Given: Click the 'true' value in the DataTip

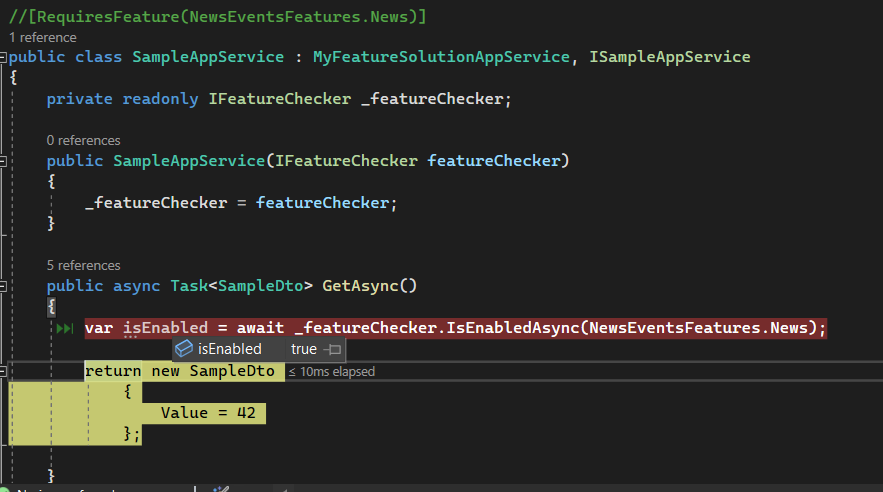Looking at the screenshot, I should point(304,349).
